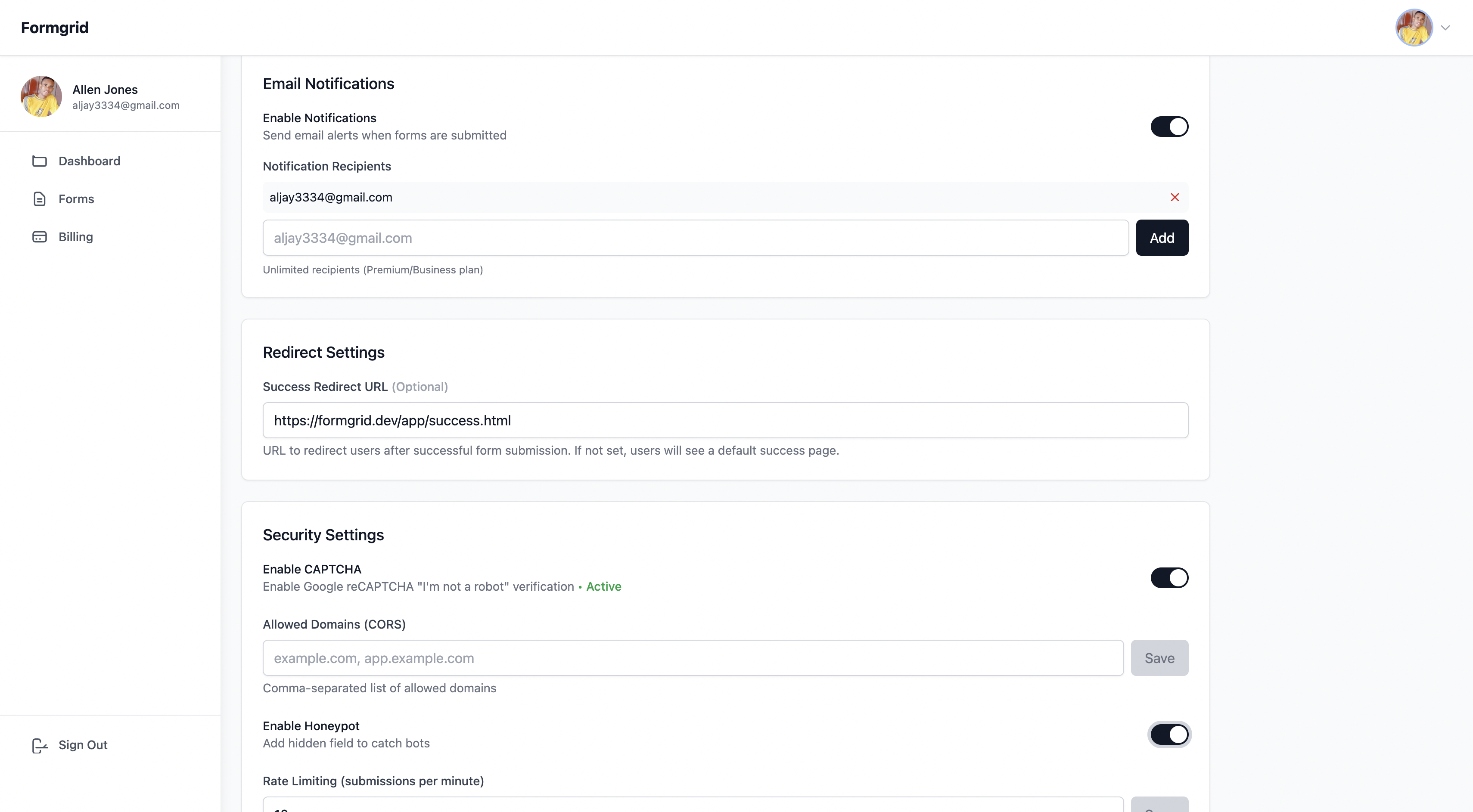The height and width of the screenshot is (812, 1473).
Task: Toggle the Enable Honeypot switch
Action: (1169, 734)
